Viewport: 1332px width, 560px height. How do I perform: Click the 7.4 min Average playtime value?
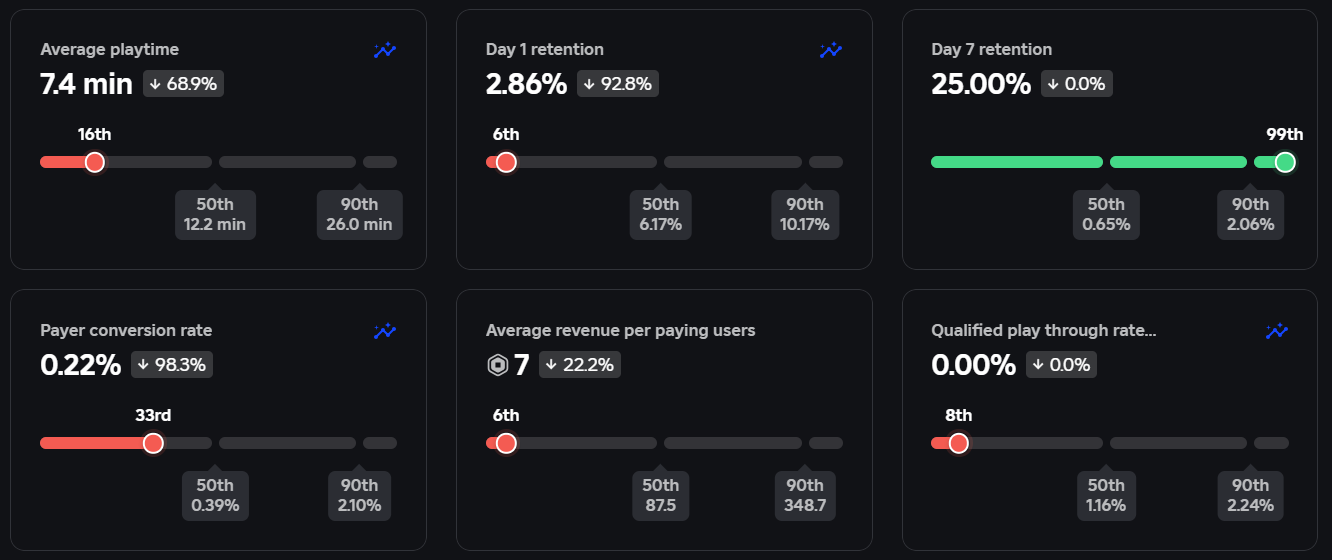click(x=86, y=84)
